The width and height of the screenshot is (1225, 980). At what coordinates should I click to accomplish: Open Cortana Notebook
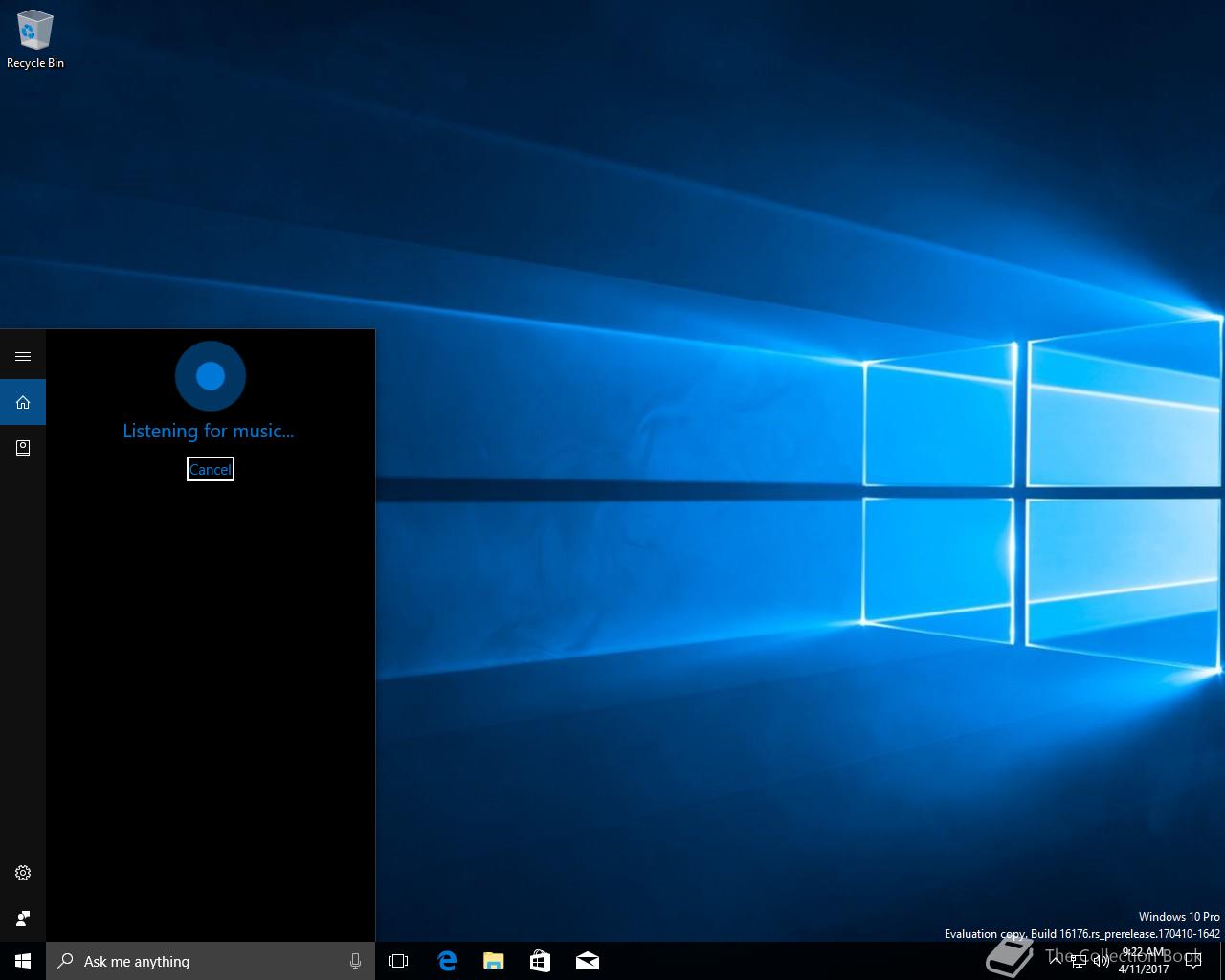[x=23, y=447]
